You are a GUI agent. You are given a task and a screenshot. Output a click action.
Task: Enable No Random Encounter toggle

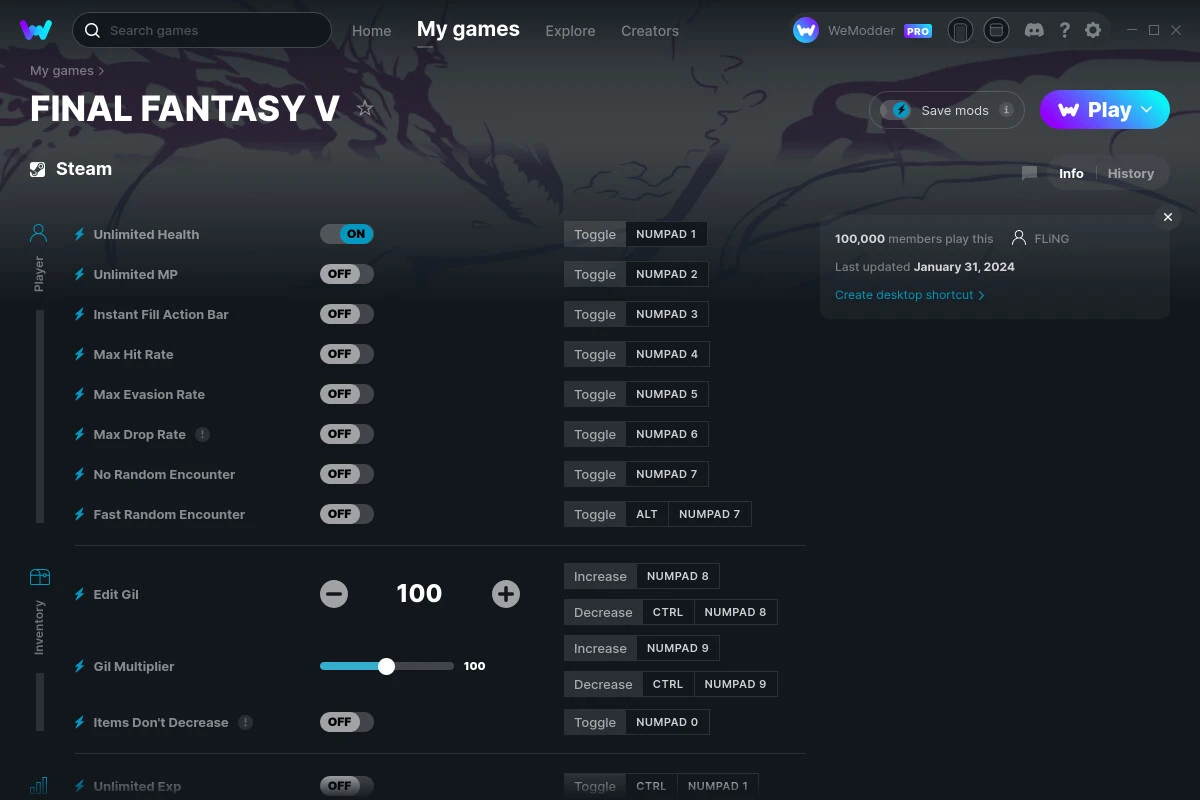tap(347, 474)
